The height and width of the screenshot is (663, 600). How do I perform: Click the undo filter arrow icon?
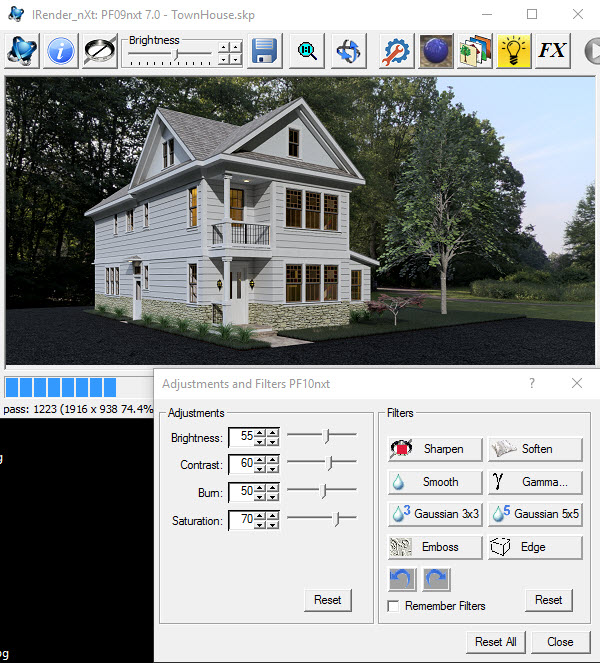coord(401,579)
